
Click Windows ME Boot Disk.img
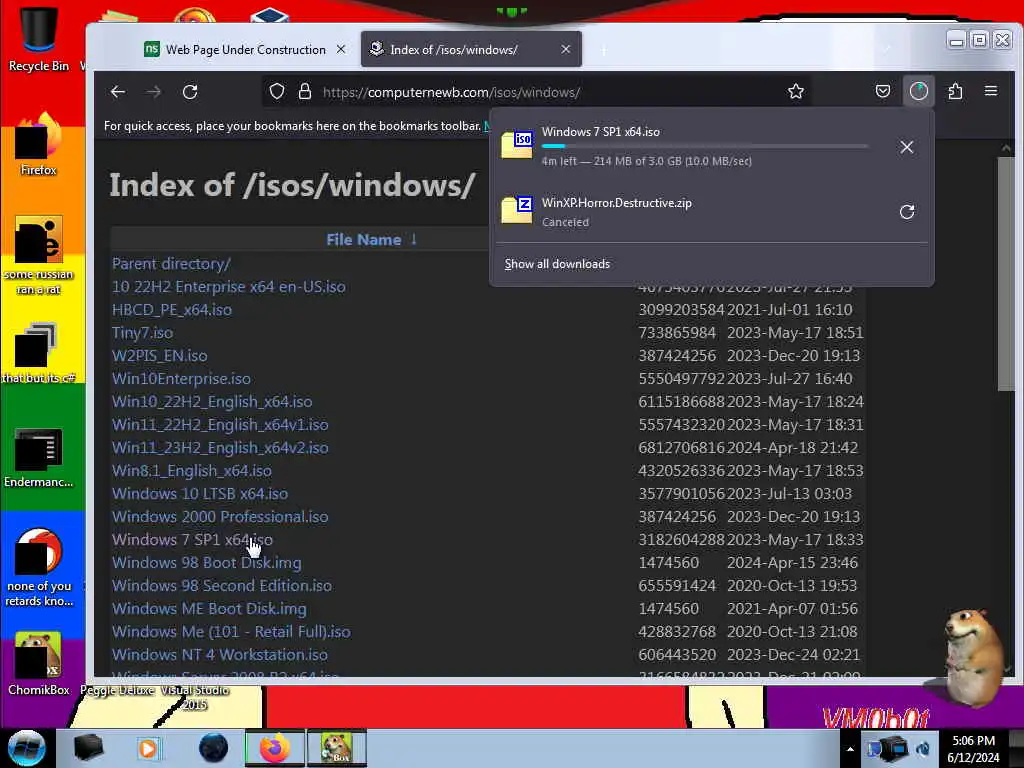point(209,608)
